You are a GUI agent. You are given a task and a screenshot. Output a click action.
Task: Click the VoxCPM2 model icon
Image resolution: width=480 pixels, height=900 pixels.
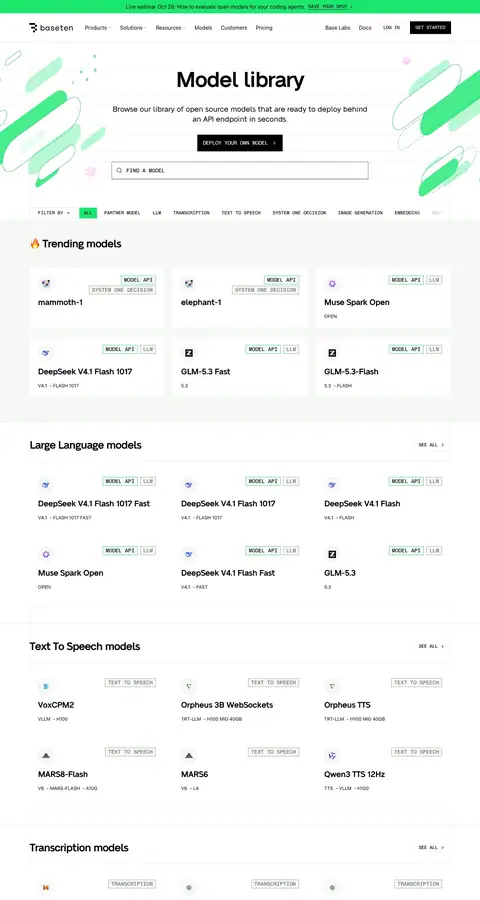(x=46, y=686)
